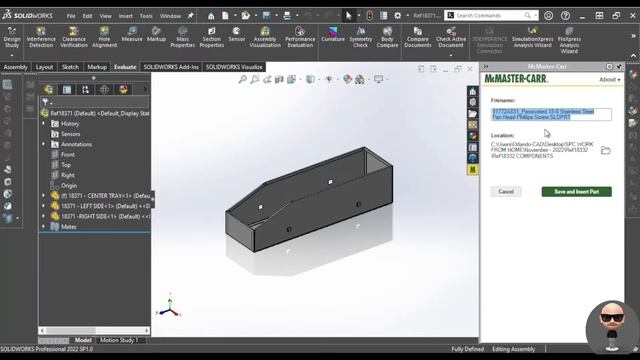The width and height of the screenshot is (640, 360).
Task: Expand the 18371 - CENTER TRAY component
Action: point(44,196)
